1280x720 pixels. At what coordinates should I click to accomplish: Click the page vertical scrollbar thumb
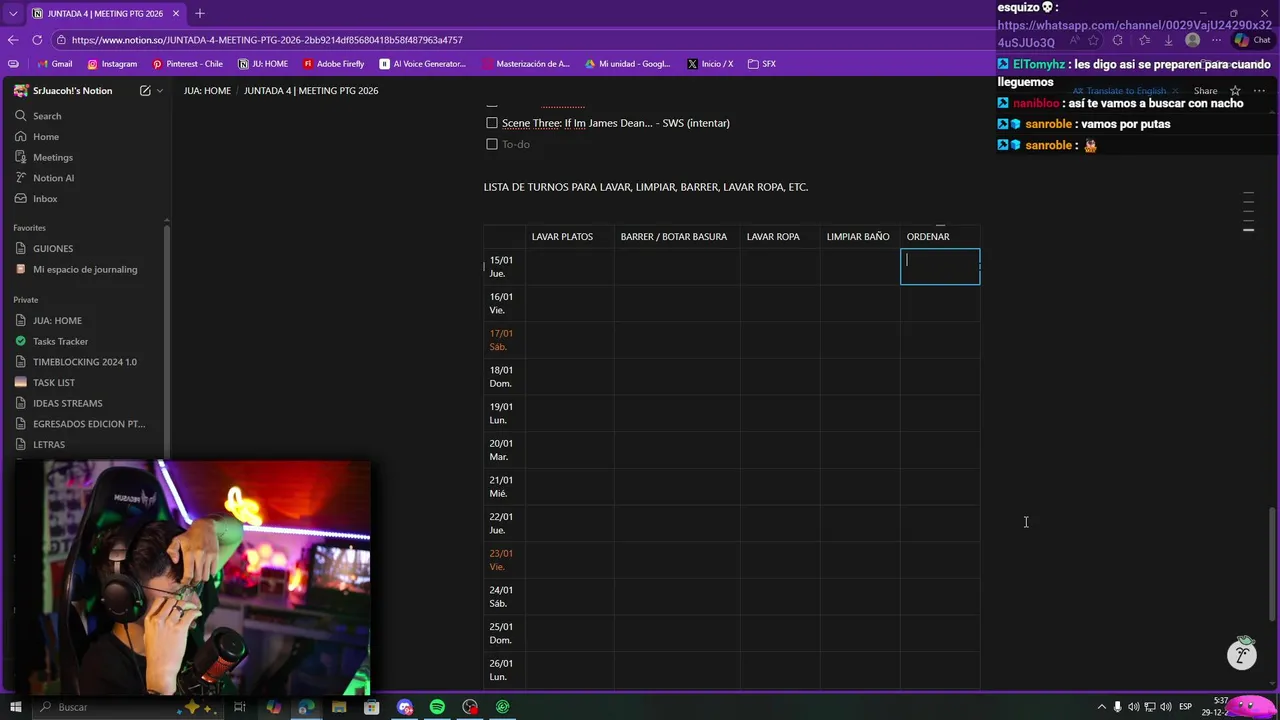point(1273,564)
